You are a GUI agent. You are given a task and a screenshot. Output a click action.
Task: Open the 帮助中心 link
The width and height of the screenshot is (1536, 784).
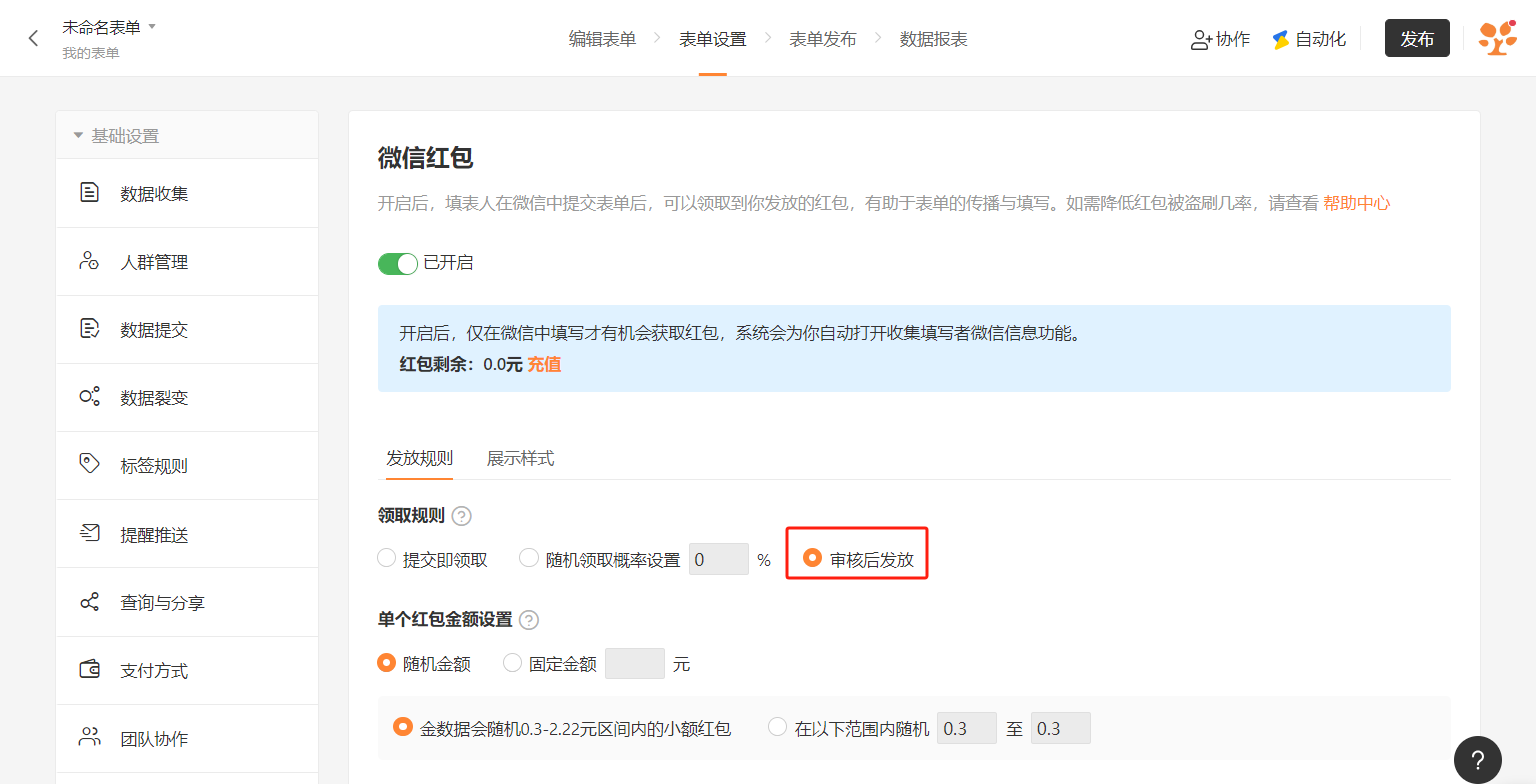pos(1356,203)
